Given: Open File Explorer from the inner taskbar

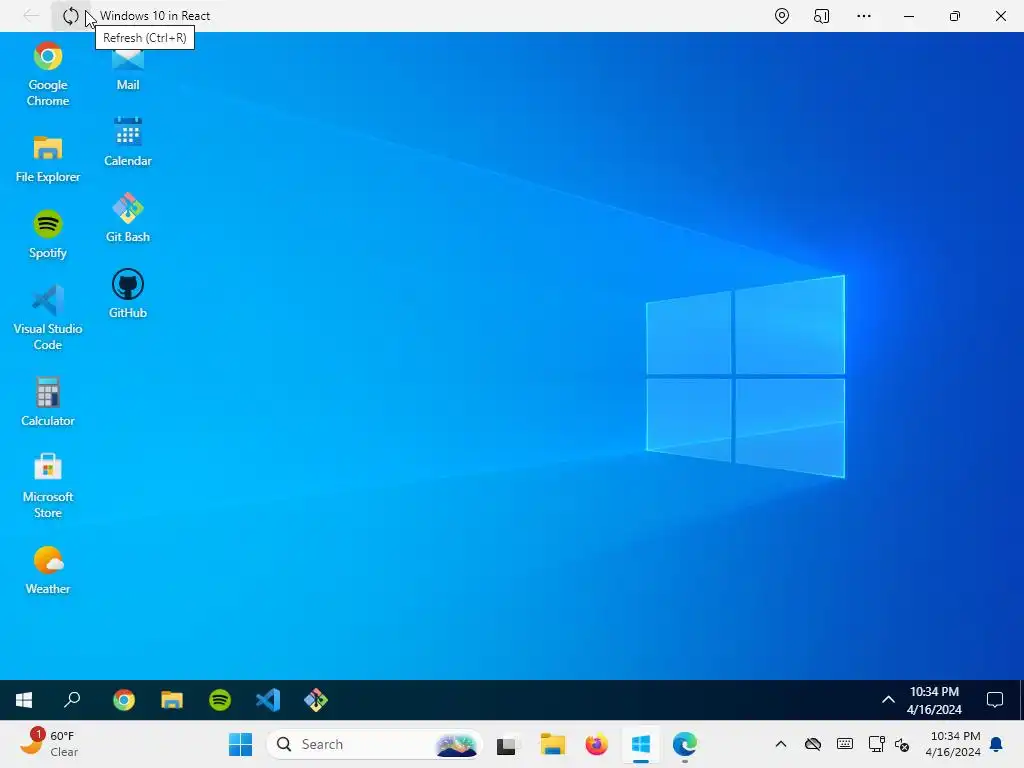Looking at the screenshot, I should tap(172, 700).
